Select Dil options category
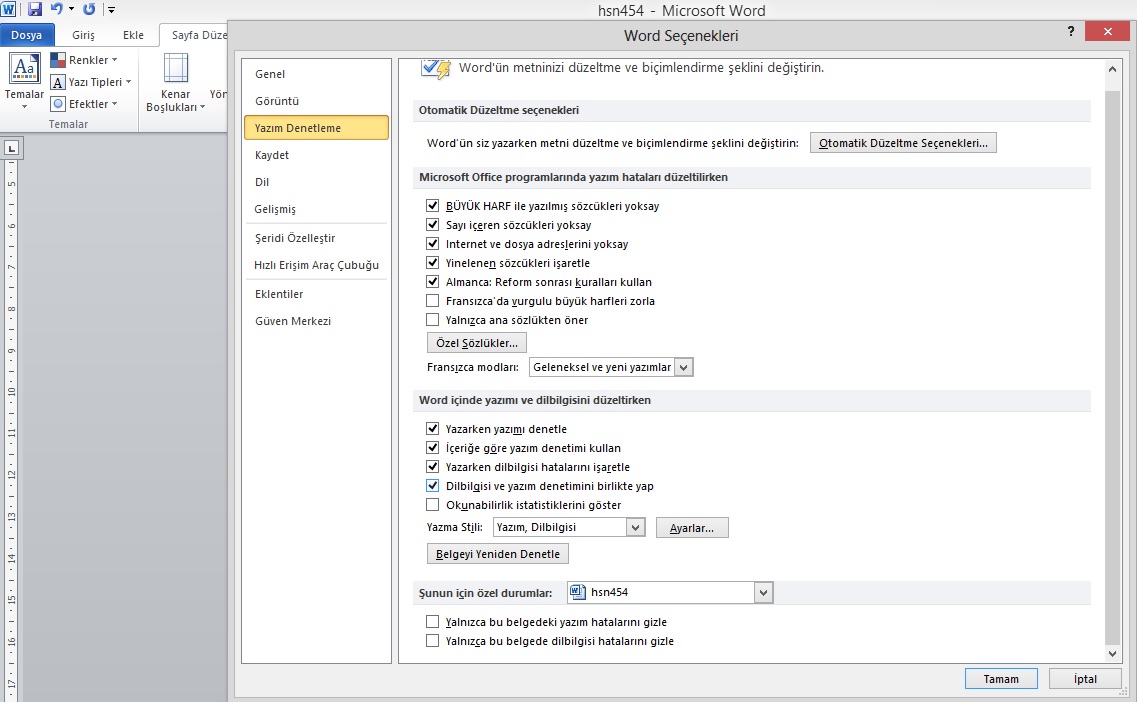1137x702 pixels. (316, 182)
